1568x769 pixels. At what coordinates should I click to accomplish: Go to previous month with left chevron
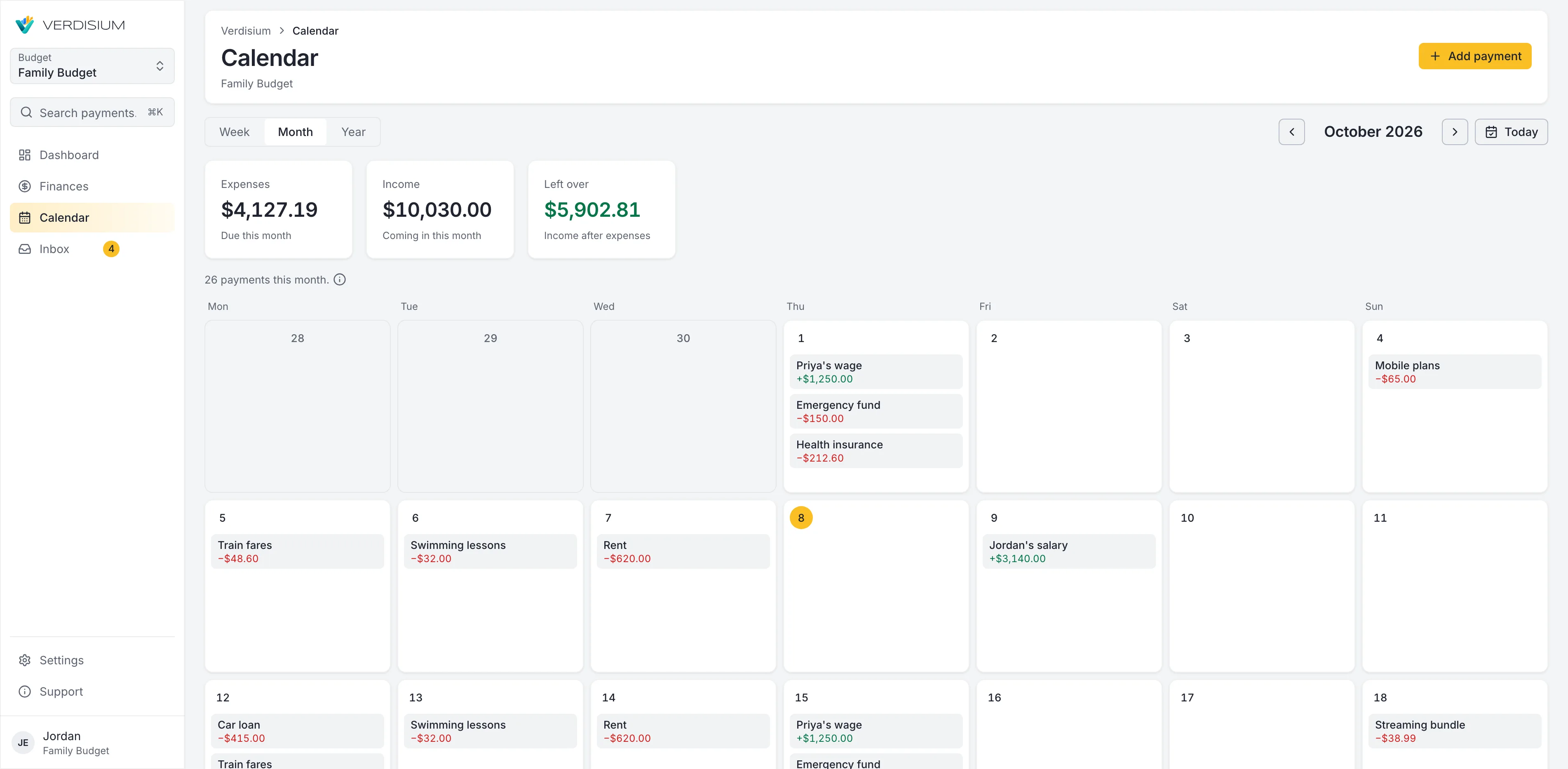(x=1291, y=132)
